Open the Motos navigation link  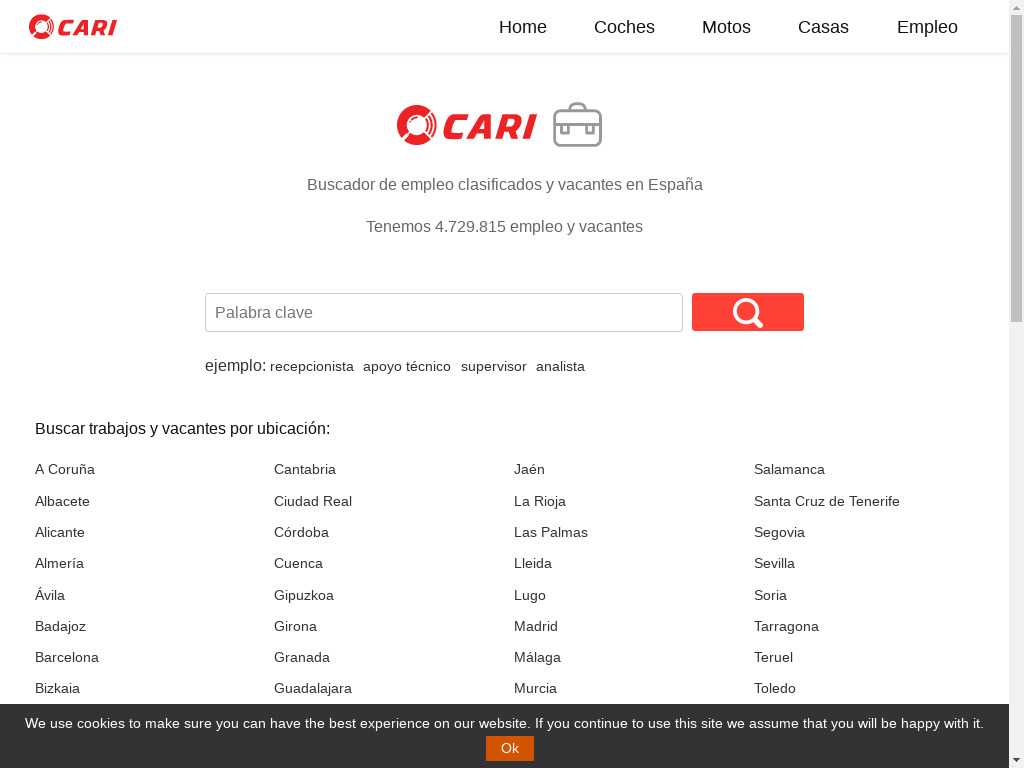point(726,27)
